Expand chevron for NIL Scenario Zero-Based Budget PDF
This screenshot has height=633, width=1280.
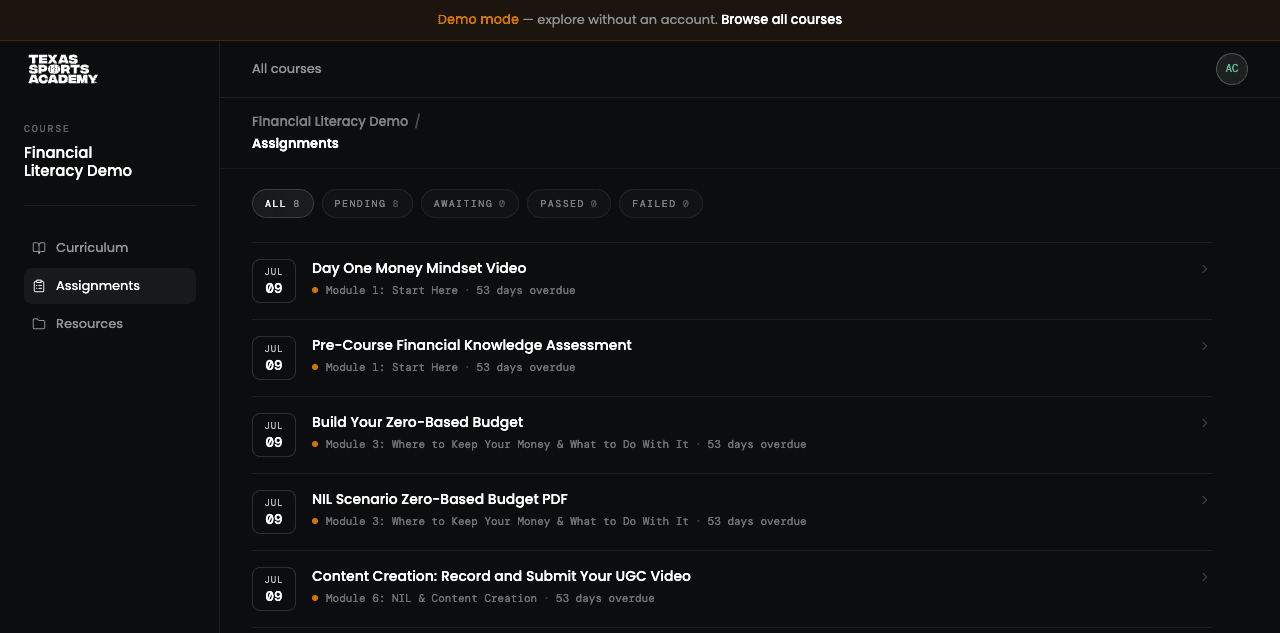click(1204, 500)
